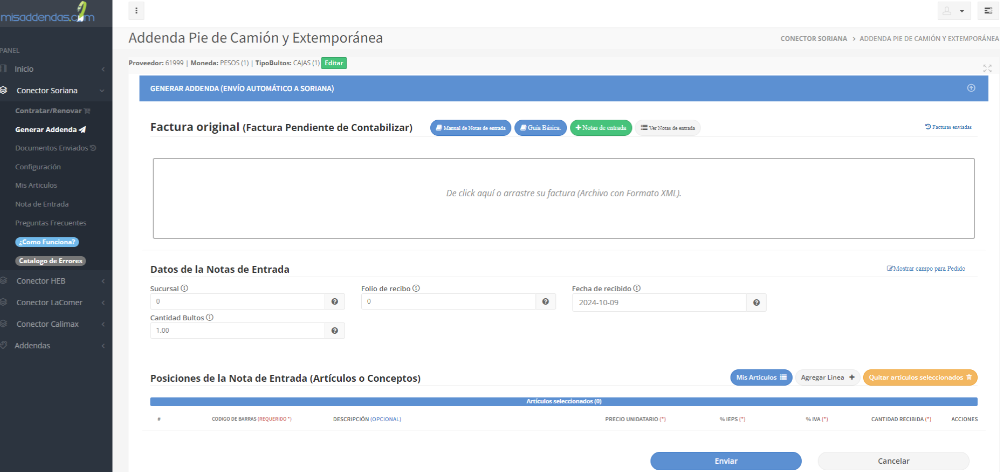Open the Facturas enviadas link
The width and height of the screenshot is (1000, 472).
pos(947,128)
